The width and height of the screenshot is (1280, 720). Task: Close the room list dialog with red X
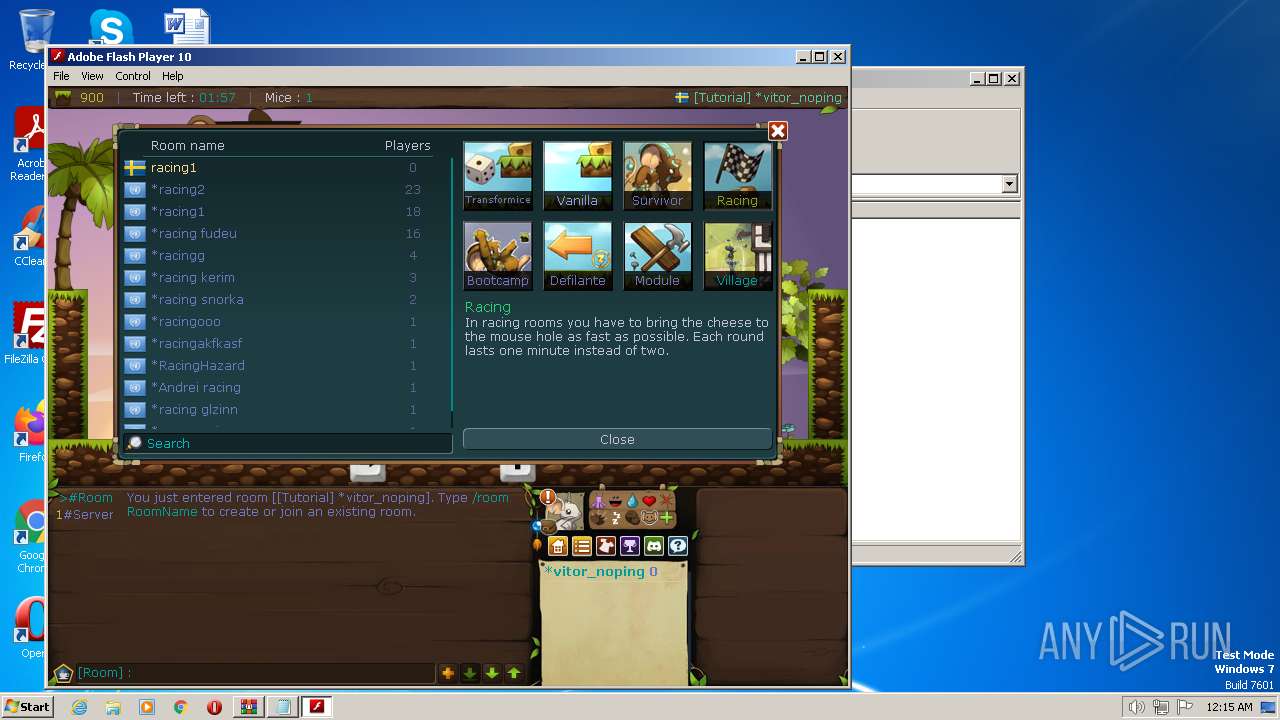(778, 131)
